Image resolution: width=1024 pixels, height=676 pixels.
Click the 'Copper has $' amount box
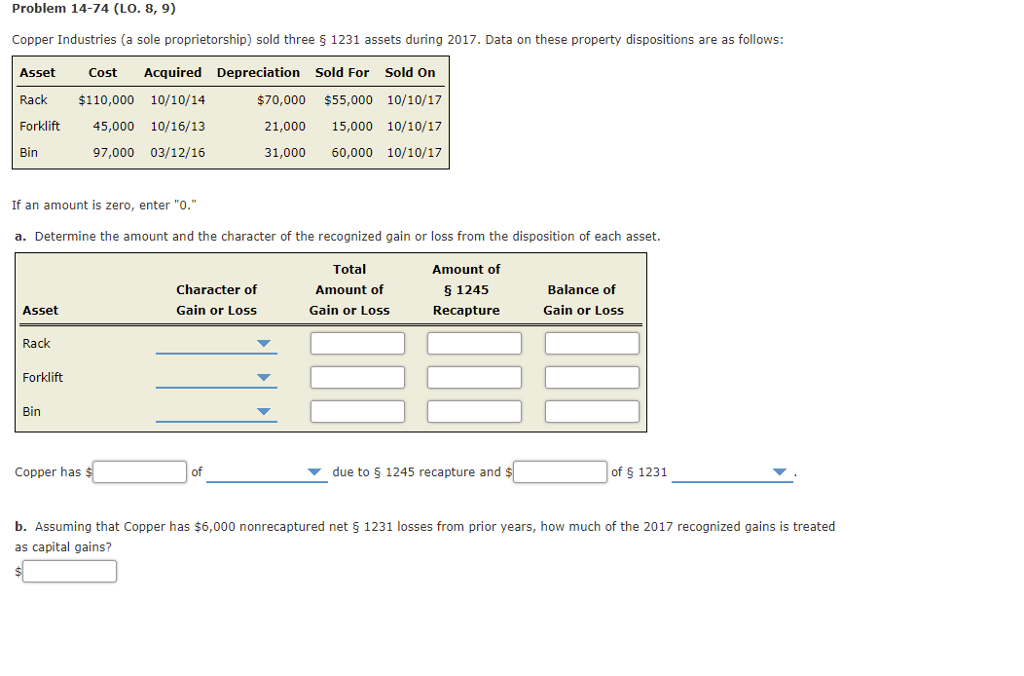coord(139,471)
